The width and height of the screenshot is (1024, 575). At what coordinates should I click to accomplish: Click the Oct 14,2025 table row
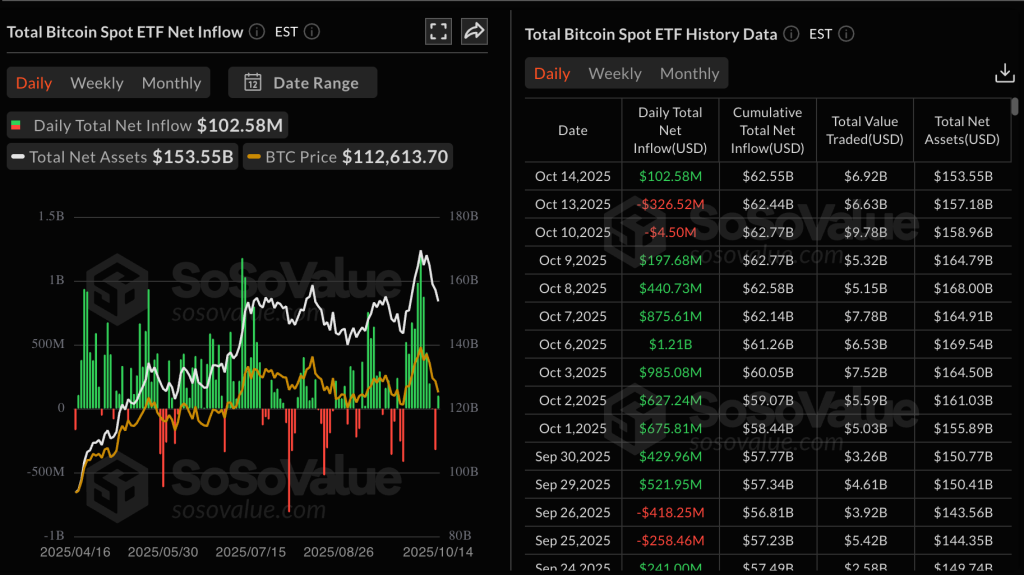(x=766, y=176)
